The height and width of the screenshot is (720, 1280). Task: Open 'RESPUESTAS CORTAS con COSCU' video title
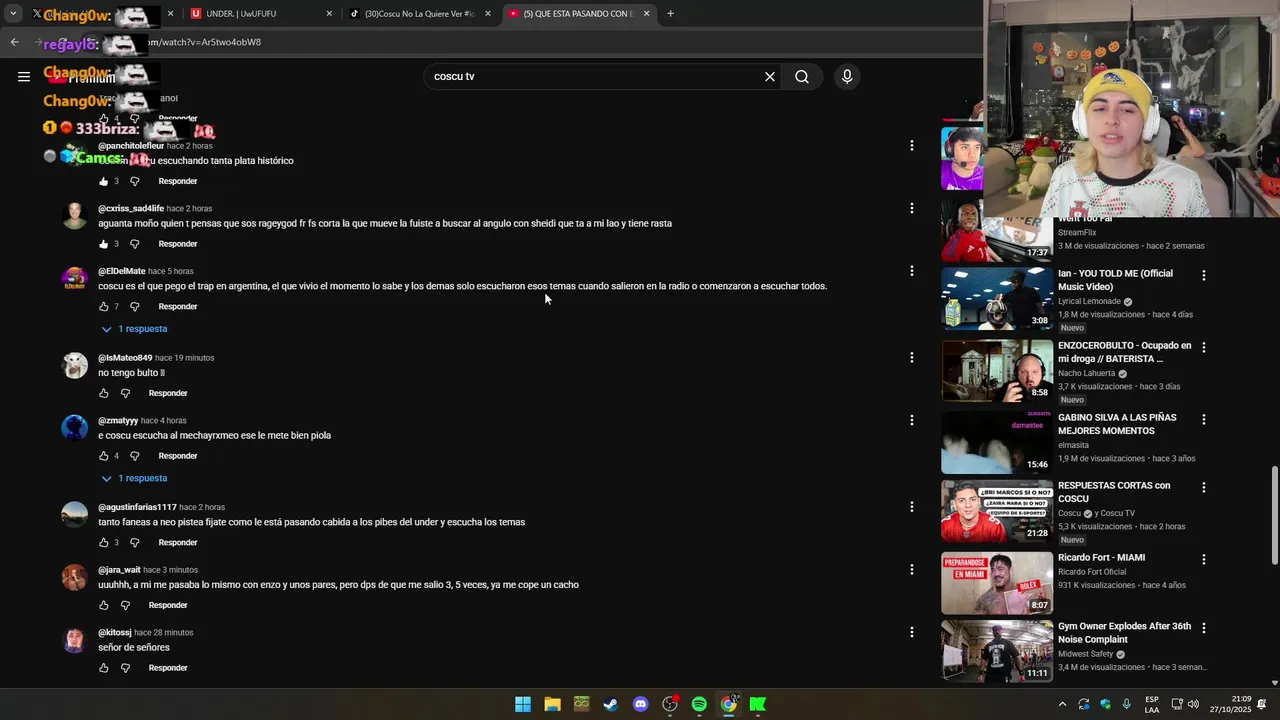tap(1114, 492)
